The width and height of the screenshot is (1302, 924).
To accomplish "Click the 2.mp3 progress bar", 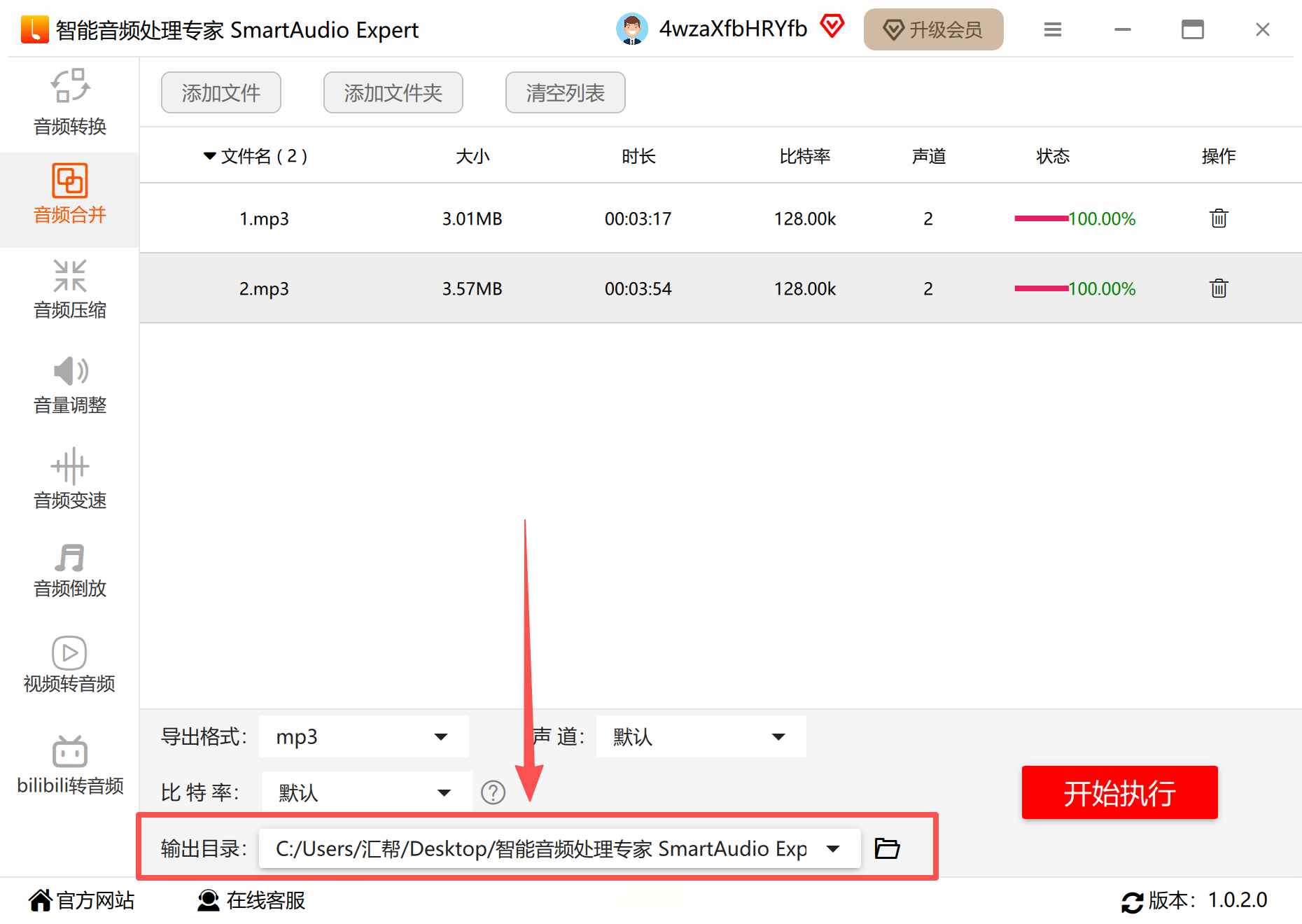I will 1042,288.
